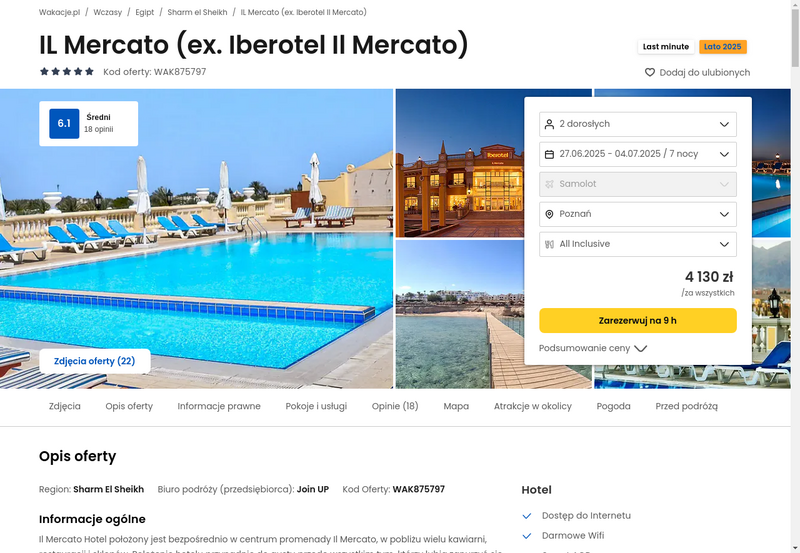The height and width of the screenshot is (553, 800).
Task: Click the calendar icon in date field
Action: [x=549, y=154]
